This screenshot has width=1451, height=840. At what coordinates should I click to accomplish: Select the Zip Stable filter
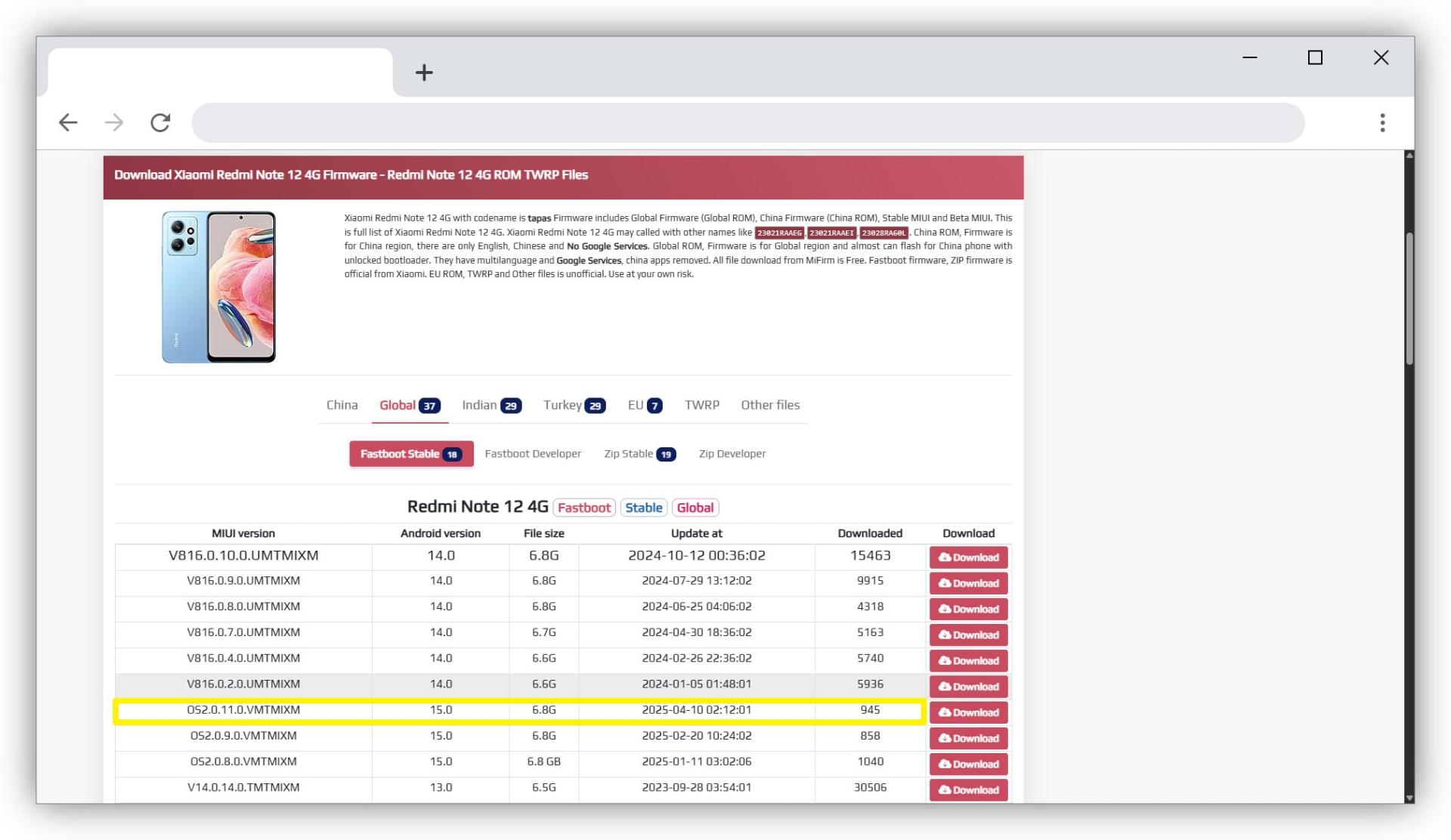pos(639,454)
